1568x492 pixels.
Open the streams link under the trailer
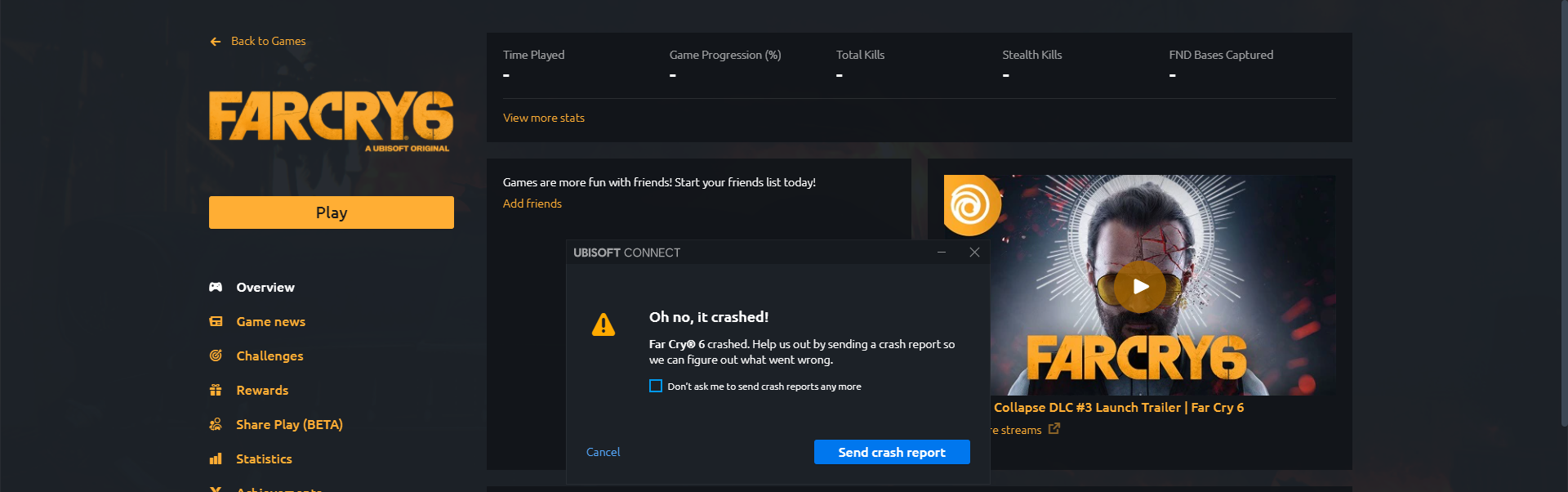pos(1018,430)
